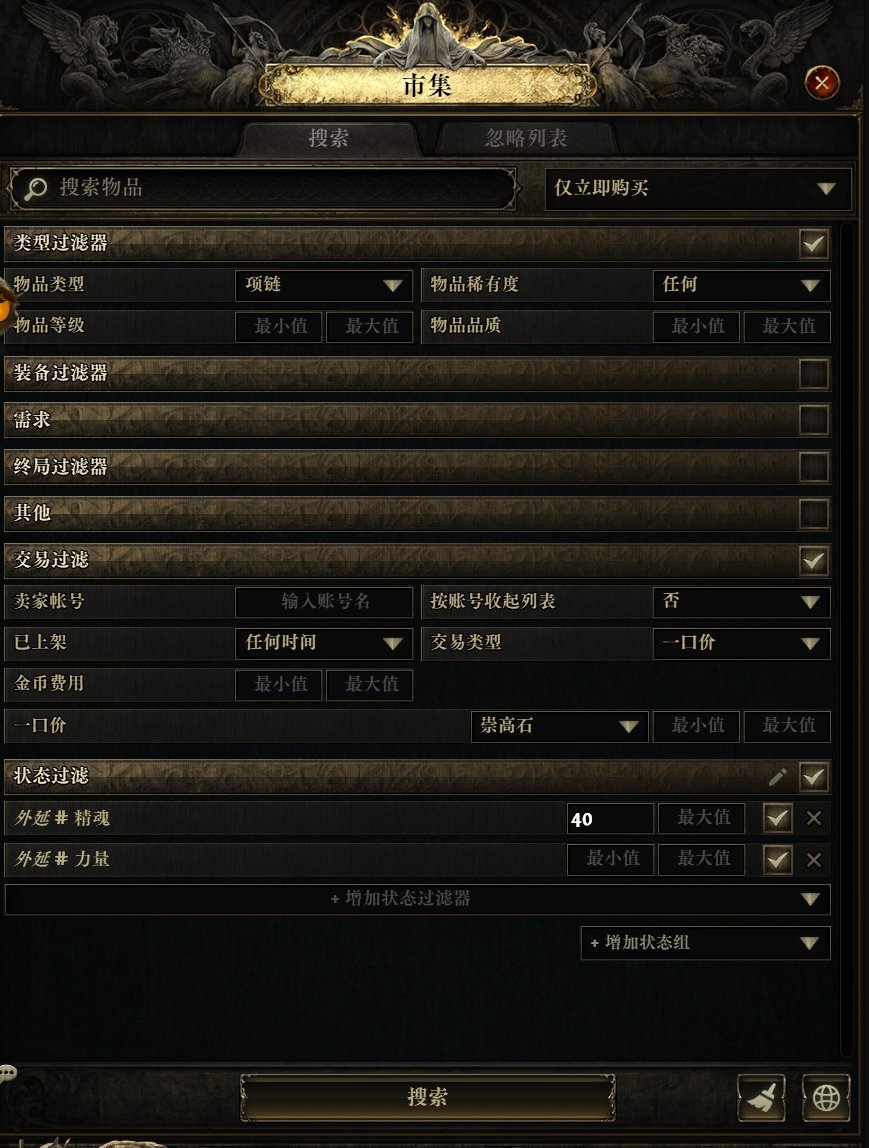This screenshot has height=1148, width=869.
Task: Open the globe language icon
Action: point(827,1097)
